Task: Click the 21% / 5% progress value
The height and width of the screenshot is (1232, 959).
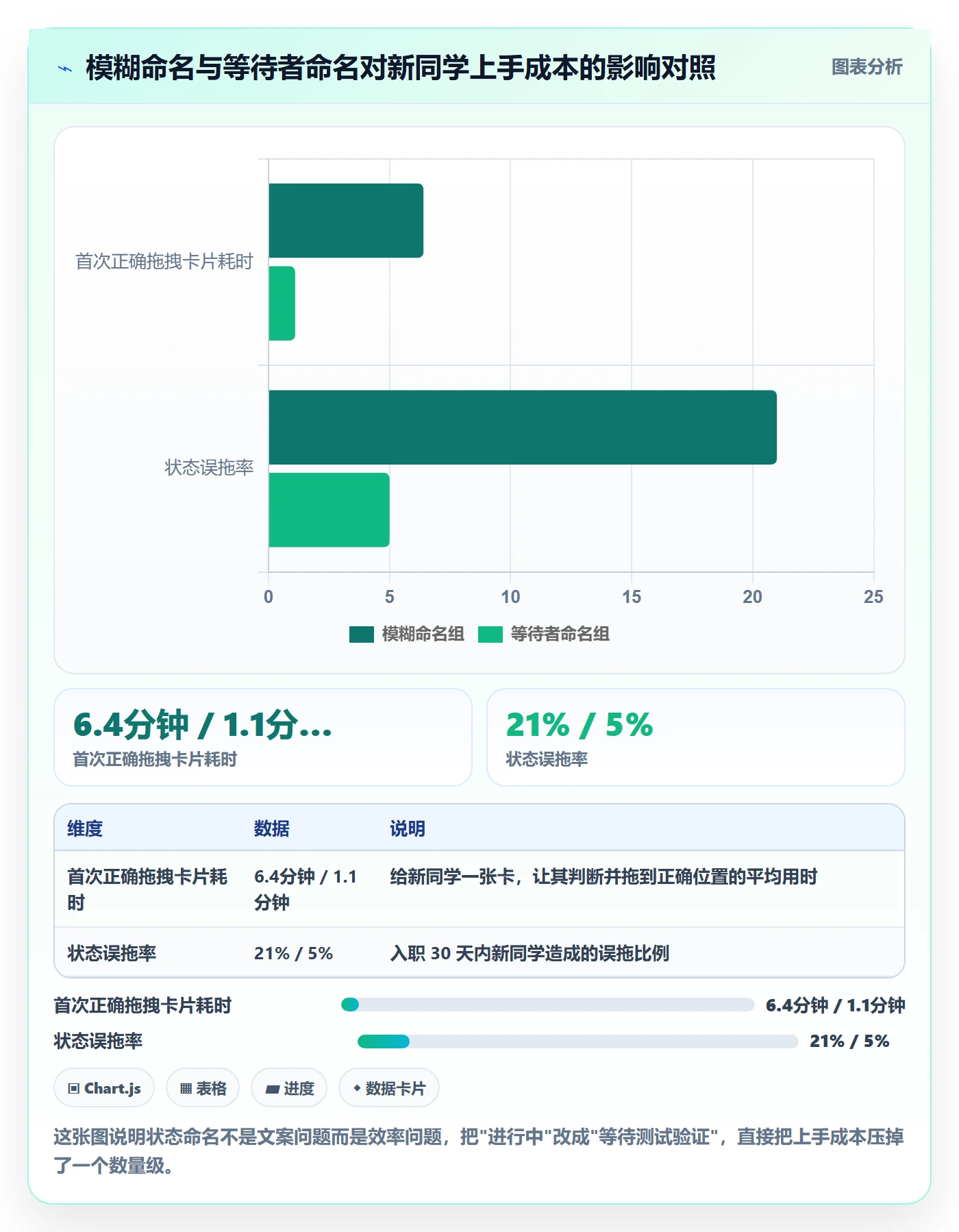Action: tap(849, 1042)
